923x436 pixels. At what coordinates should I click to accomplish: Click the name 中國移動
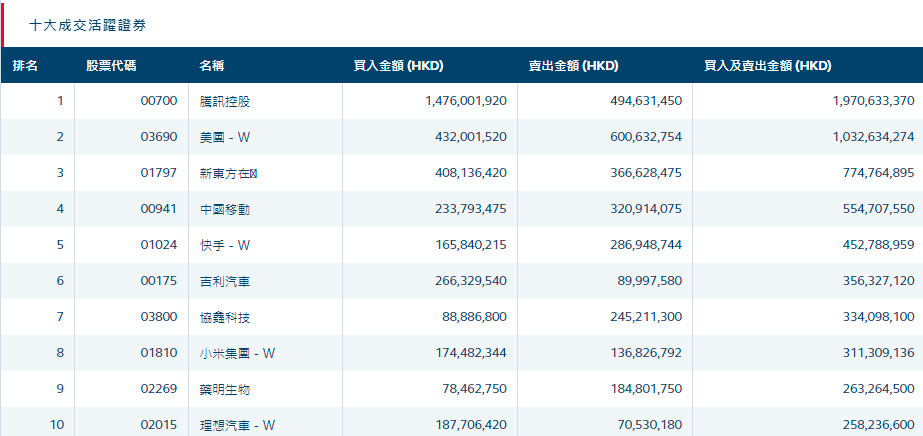[225, 209]
